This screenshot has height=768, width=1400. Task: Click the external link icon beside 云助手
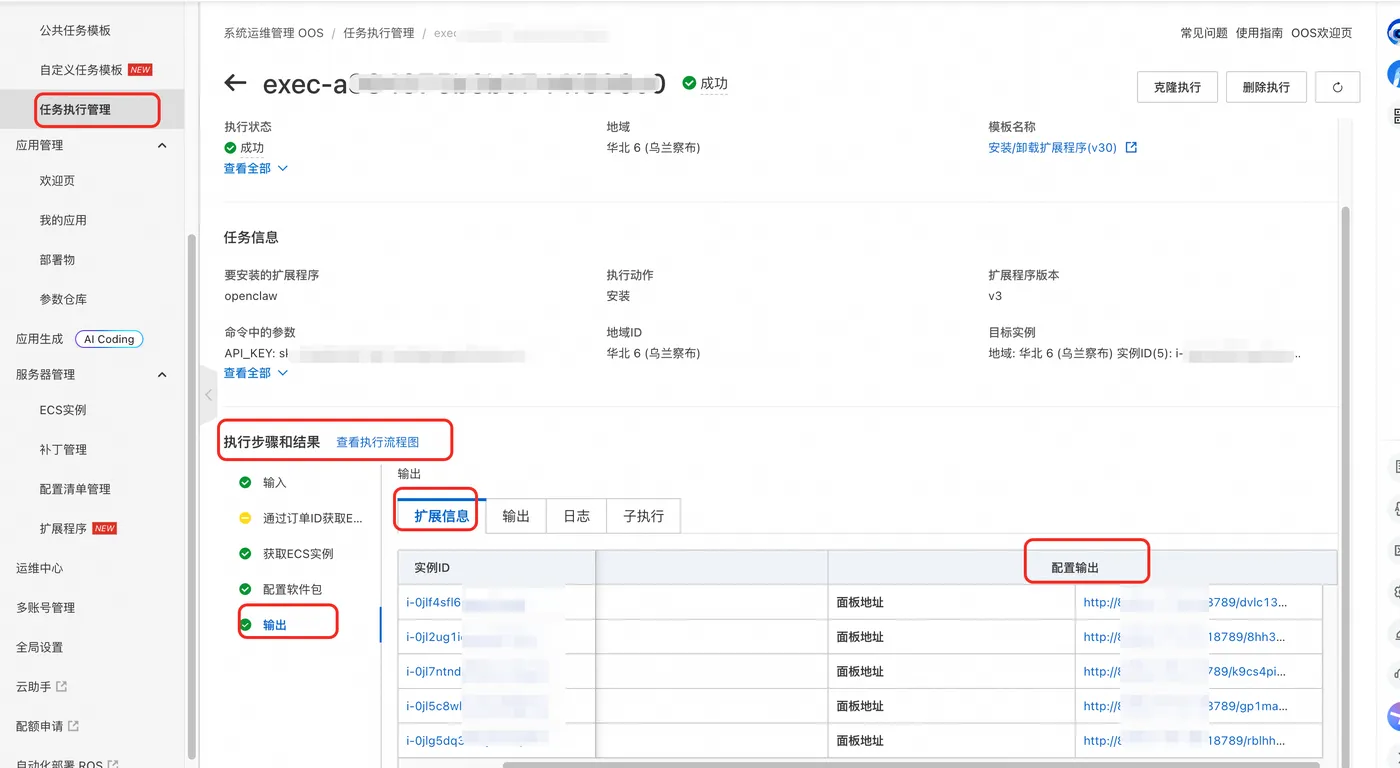coord(62,687)
